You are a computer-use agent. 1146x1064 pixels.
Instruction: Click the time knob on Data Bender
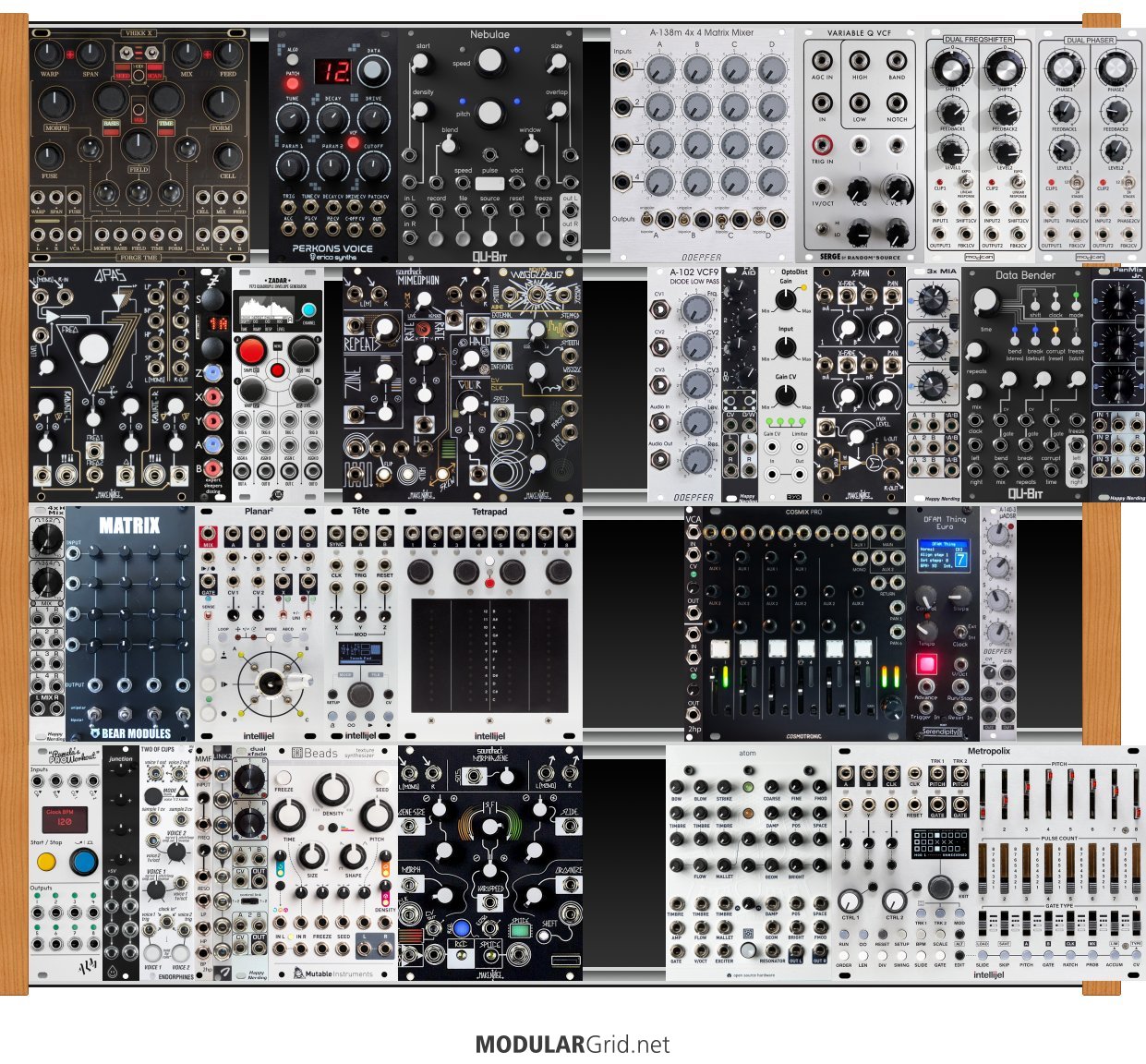coord(985,302)
